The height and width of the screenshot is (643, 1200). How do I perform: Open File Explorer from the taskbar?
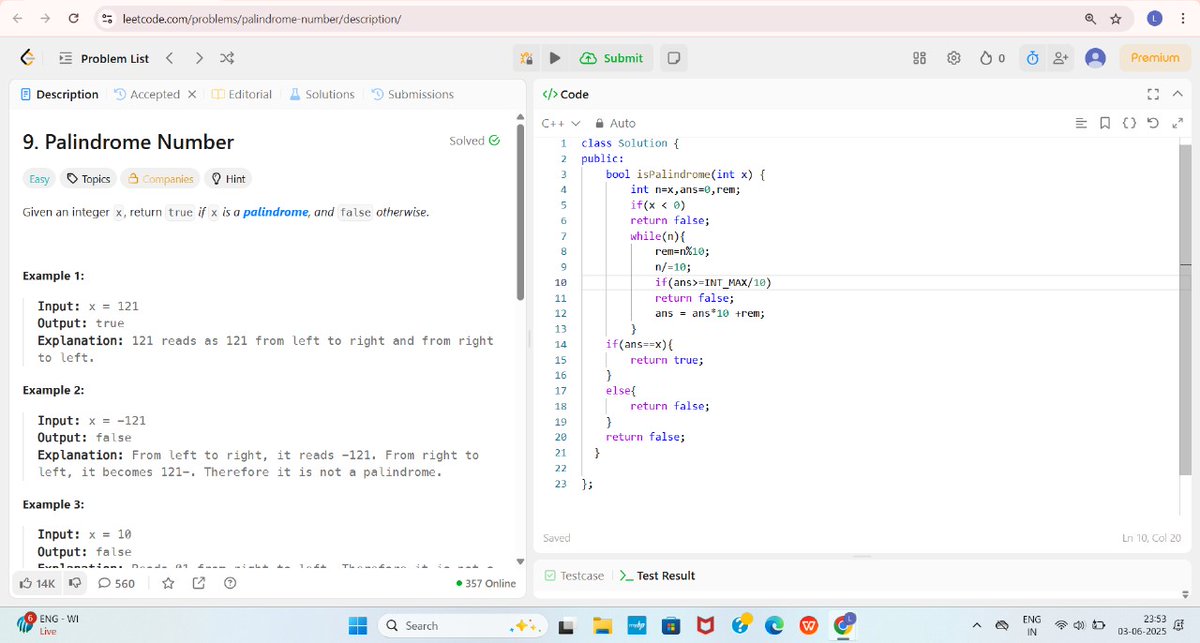[x=602, y=626]
